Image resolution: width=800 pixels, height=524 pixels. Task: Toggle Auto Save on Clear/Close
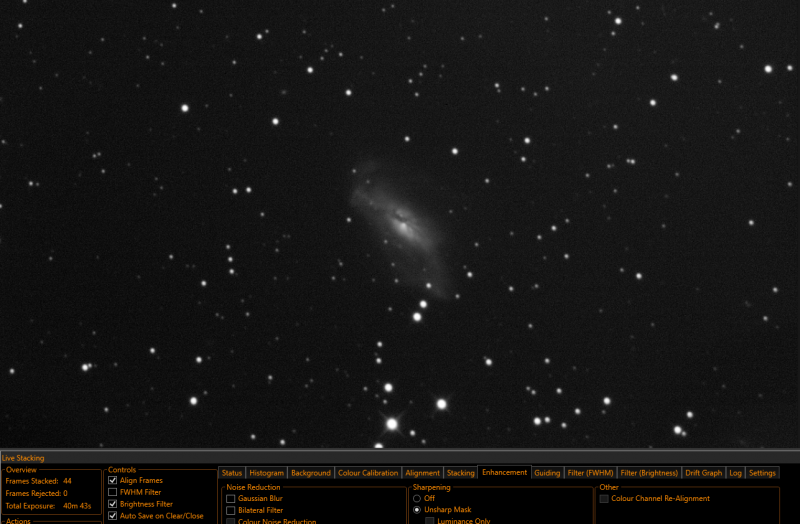point(113,515)
